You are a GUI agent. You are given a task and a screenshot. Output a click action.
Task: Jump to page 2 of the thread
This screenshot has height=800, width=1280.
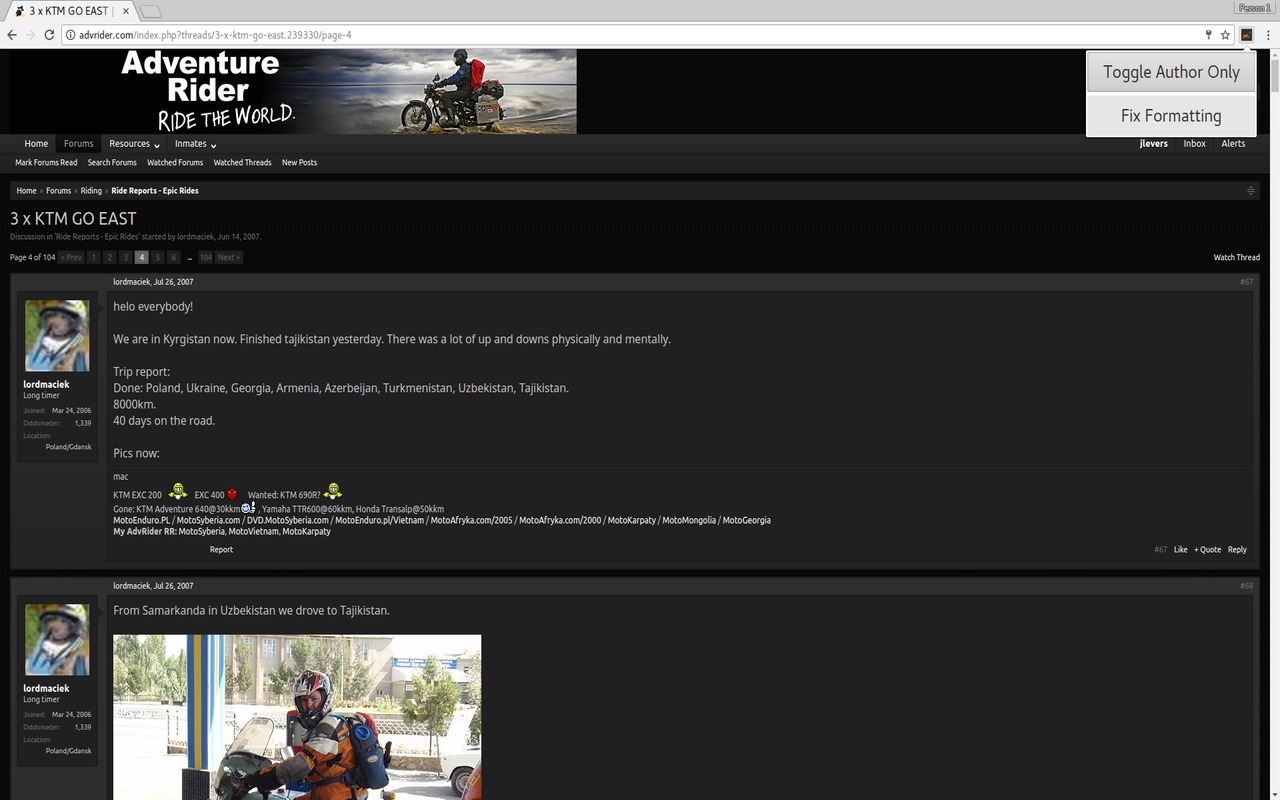109,258
